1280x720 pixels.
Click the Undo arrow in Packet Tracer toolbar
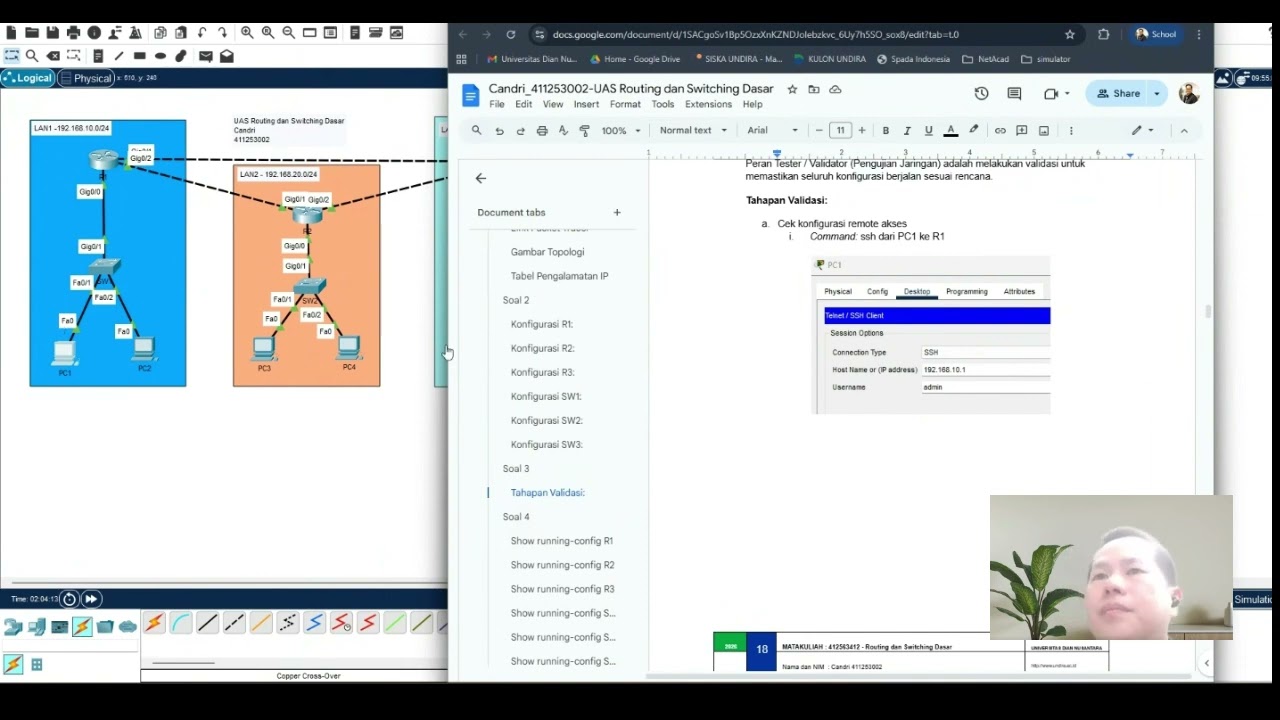tap(202, 33)
